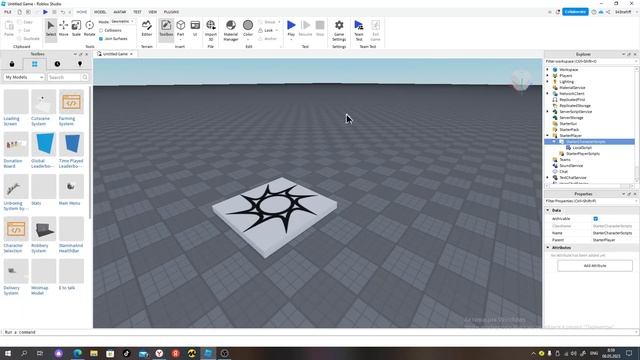Start Team Test
Image resolution: width=640 pixels, height=360 pixels.
pyautogui.click(x=358, y=29)
